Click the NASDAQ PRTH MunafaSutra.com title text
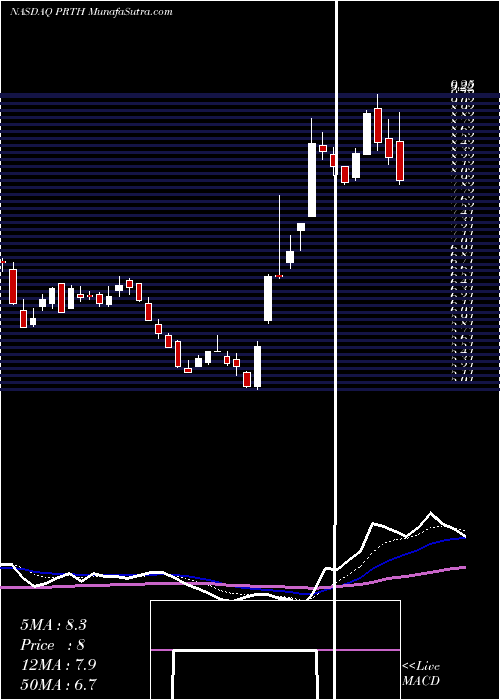 91,12
